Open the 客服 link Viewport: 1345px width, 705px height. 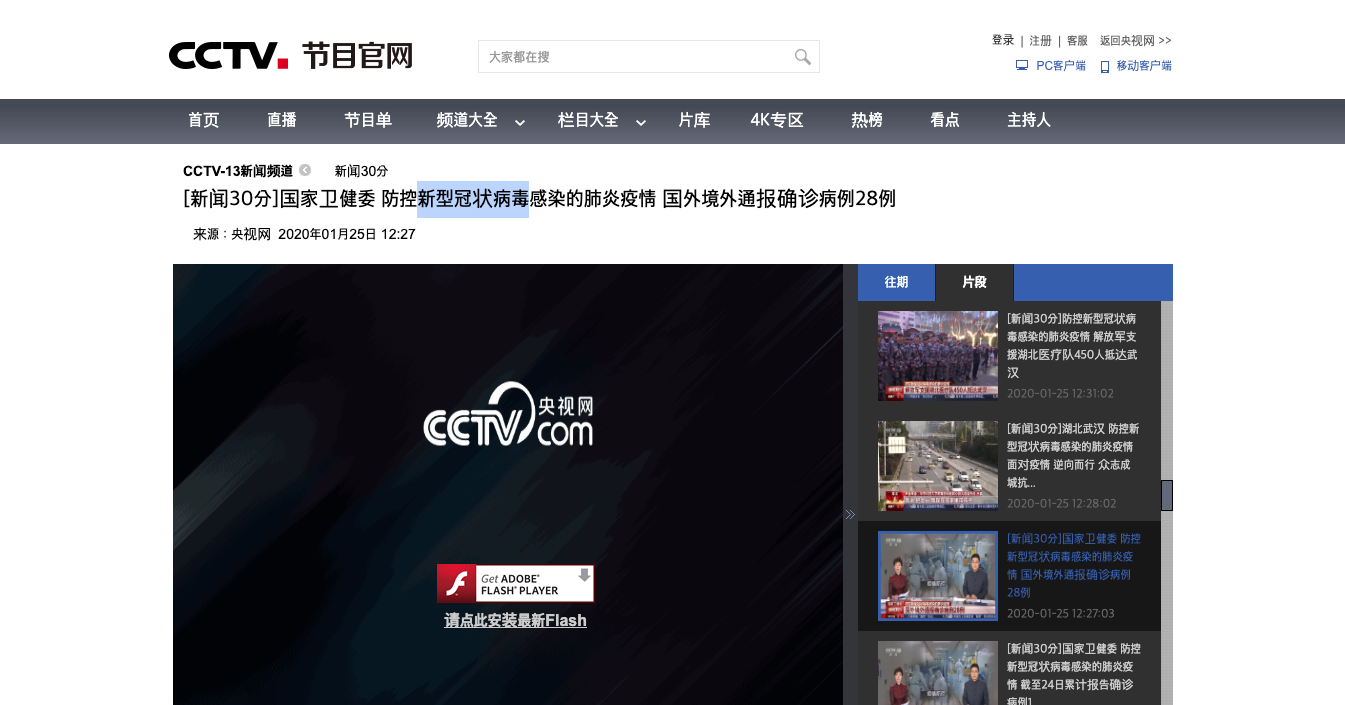point(1077,41)
